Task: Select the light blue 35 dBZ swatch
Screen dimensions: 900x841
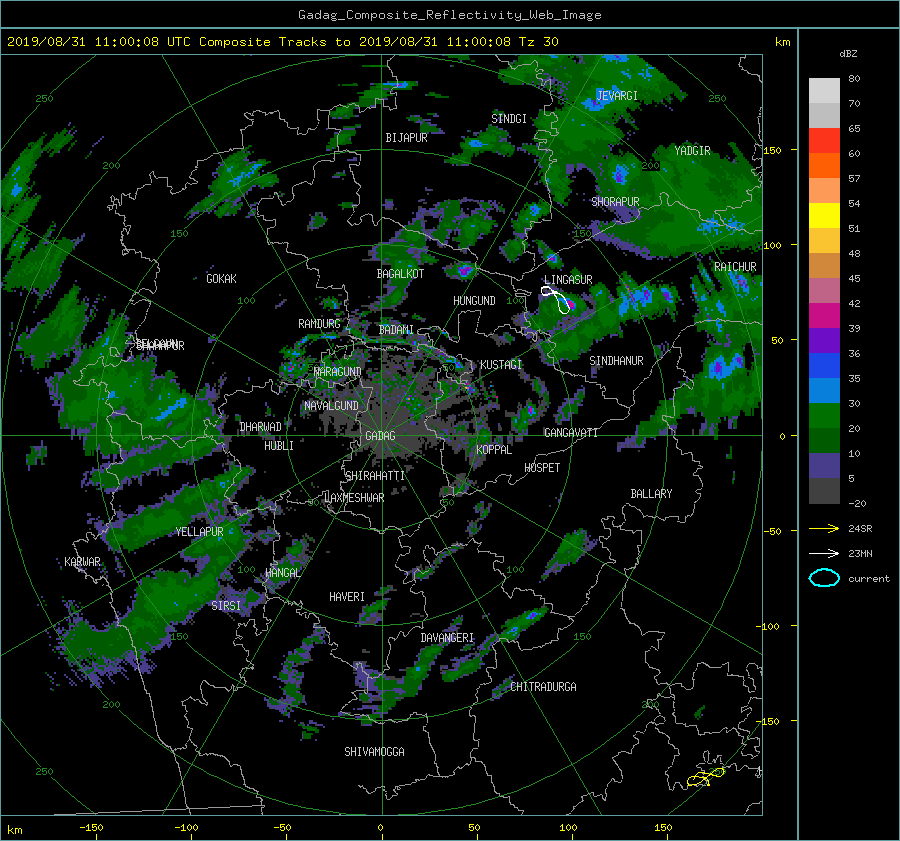Action: pos(824,390)
